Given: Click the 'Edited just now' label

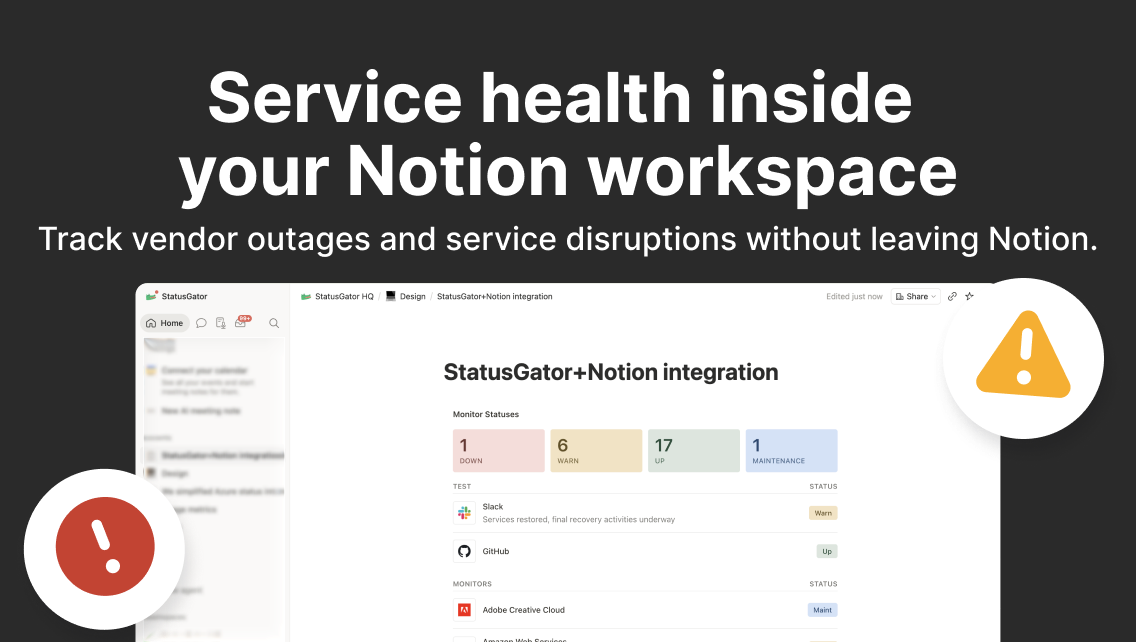Looking at the screenshot, I should (x=854, y=296).
